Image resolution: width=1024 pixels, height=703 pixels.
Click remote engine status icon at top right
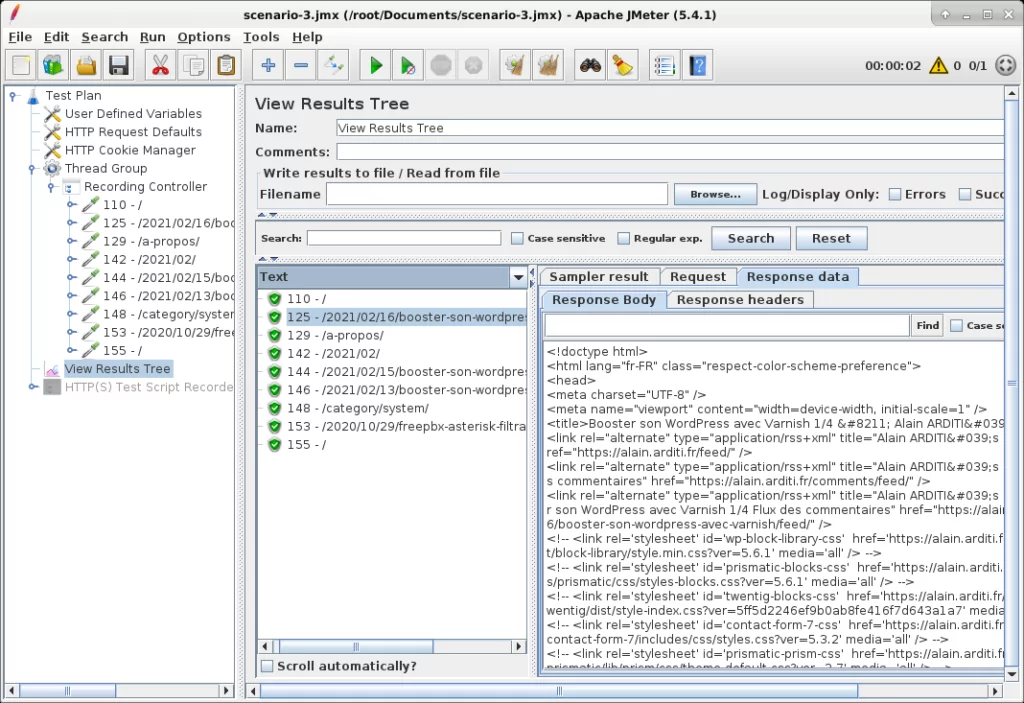point(1006,65)
